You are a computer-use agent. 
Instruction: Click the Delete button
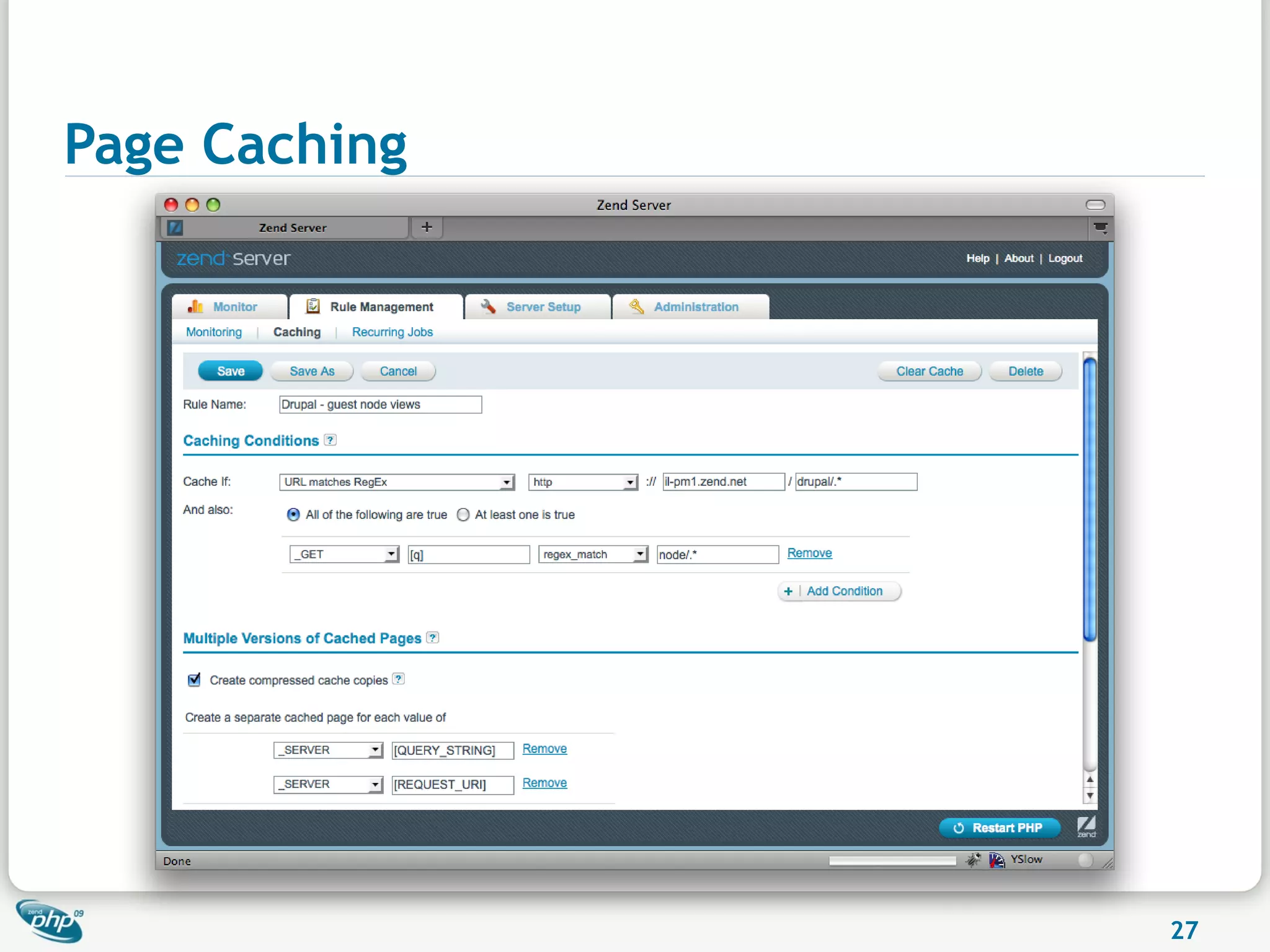pyautogui.click(x=1026, y=371)
